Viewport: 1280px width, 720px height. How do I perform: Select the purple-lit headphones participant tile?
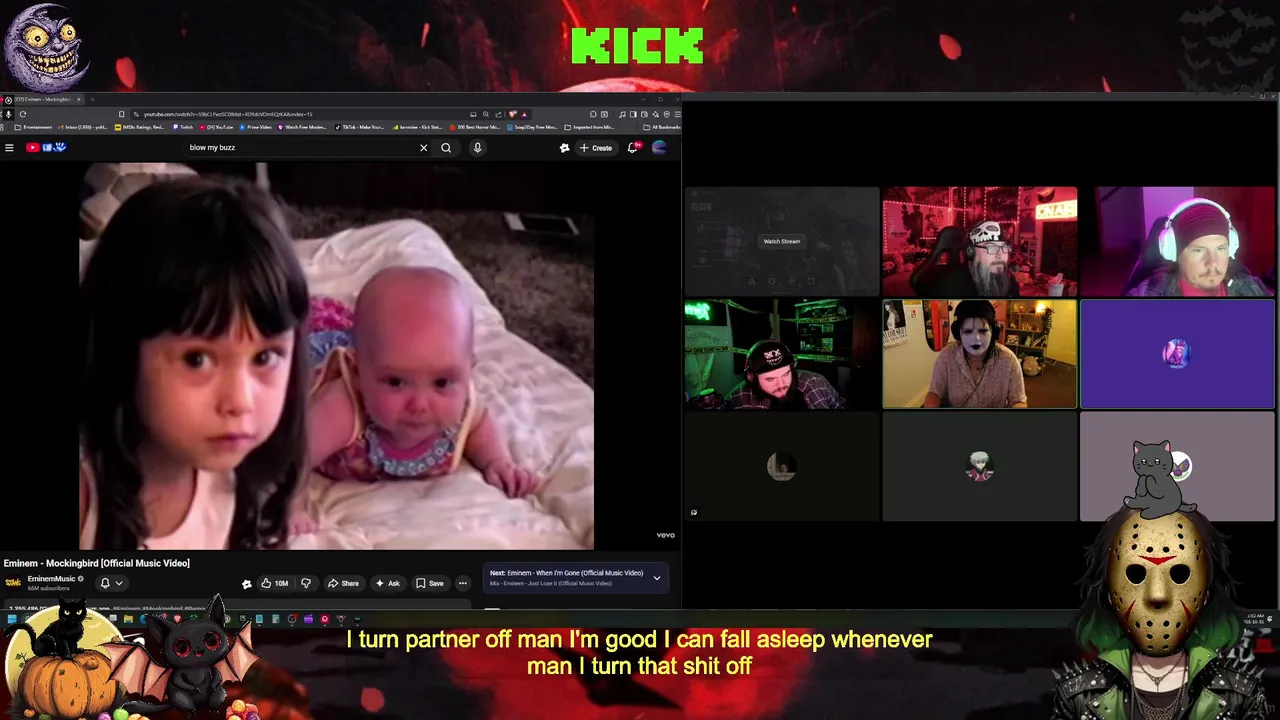(x=1178, y=241)
